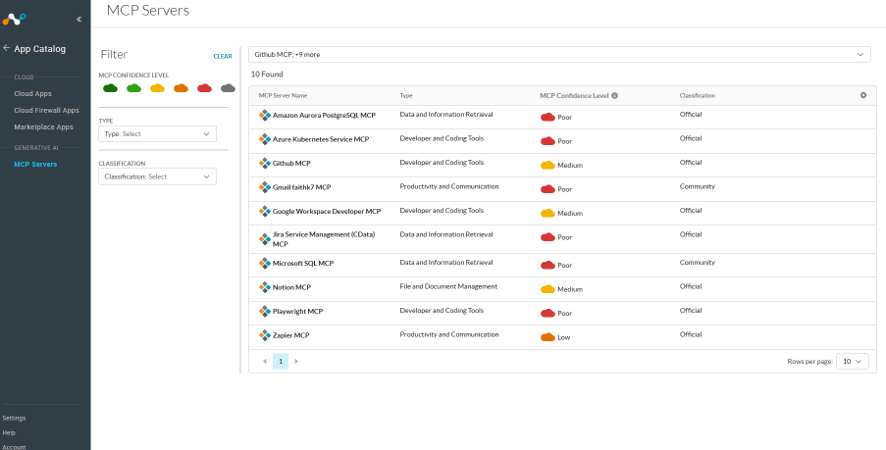This screenshot has height=450, width=886.
Task: Click yellow Medium cloud icon for Notion MCP
Action: [x=548, y=289]
